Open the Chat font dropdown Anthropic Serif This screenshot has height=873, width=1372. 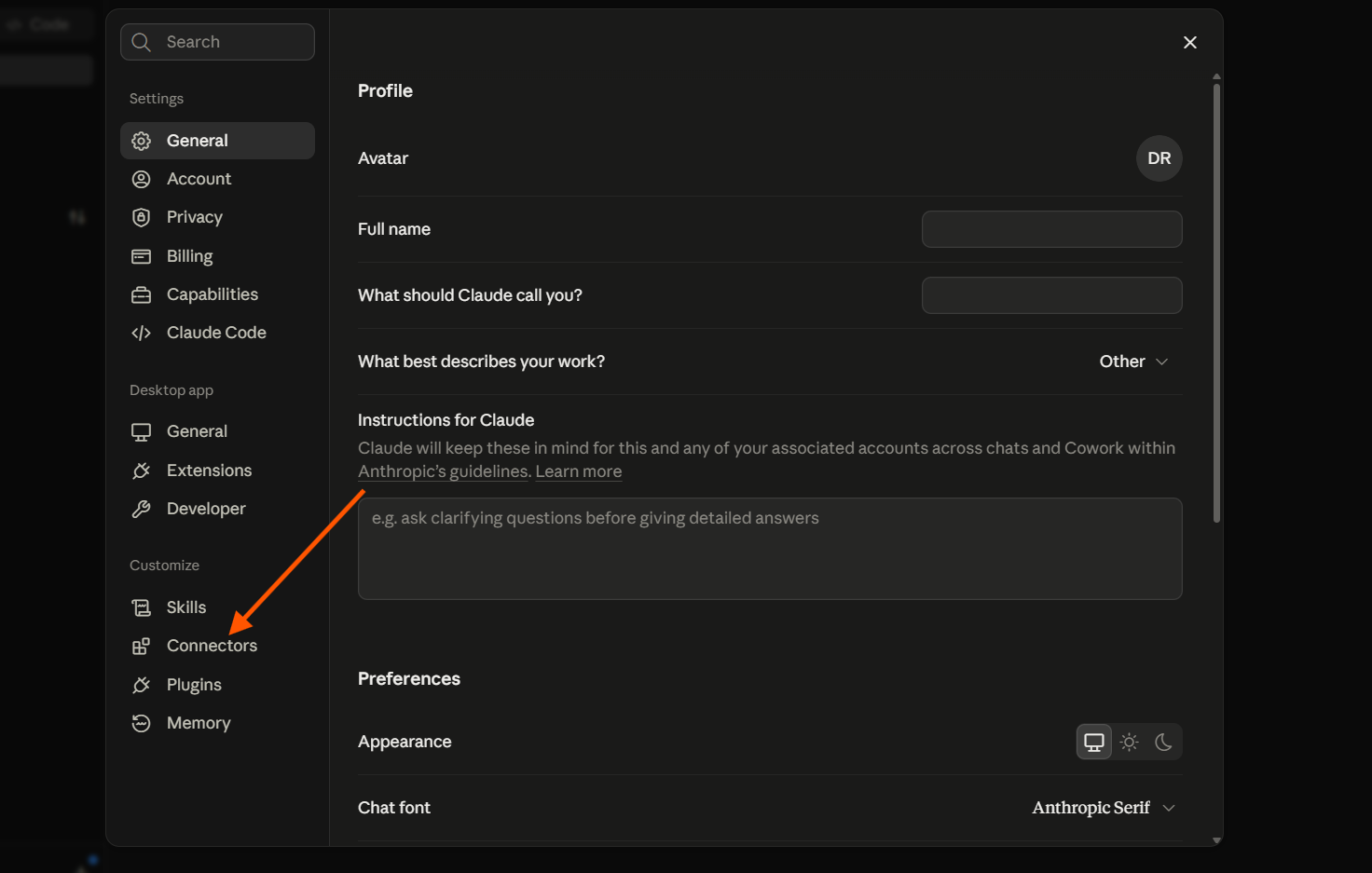(1104, 808)
